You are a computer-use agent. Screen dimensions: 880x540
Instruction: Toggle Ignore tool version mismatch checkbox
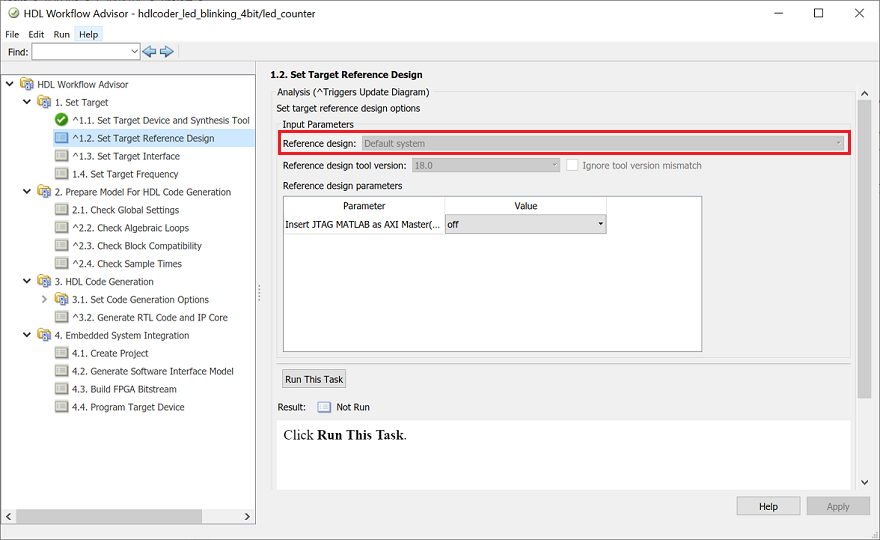tap(572, 165)
